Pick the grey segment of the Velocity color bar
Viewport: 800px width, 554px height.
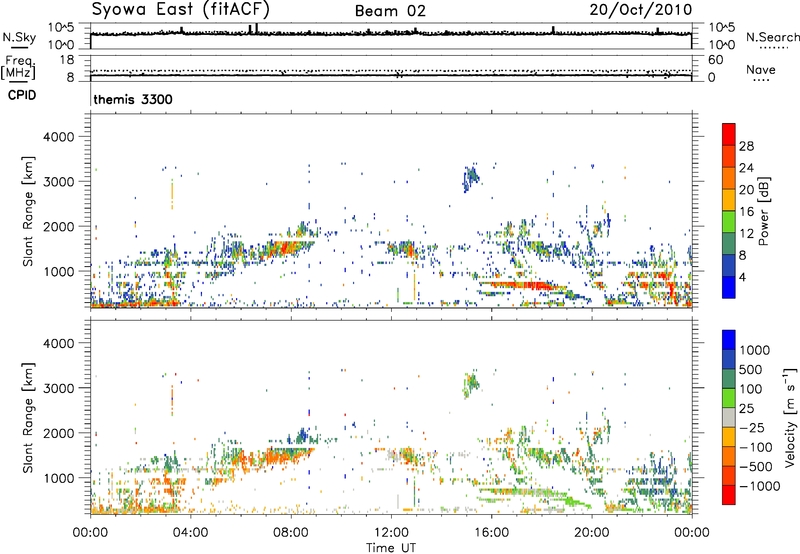729,418
